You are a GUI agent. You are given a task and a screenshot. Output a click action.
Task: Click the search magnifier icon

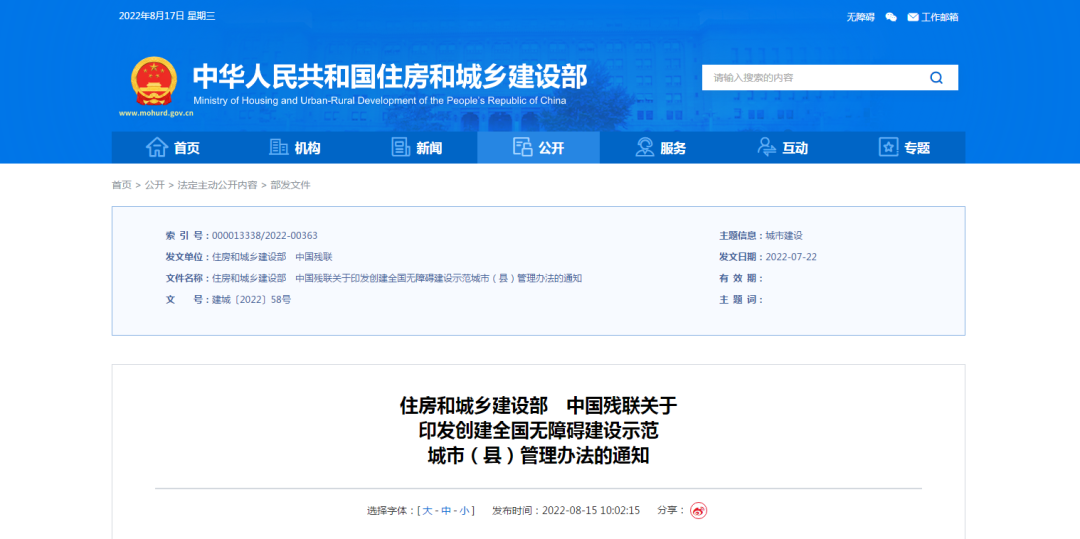click(x=936, y=78)
